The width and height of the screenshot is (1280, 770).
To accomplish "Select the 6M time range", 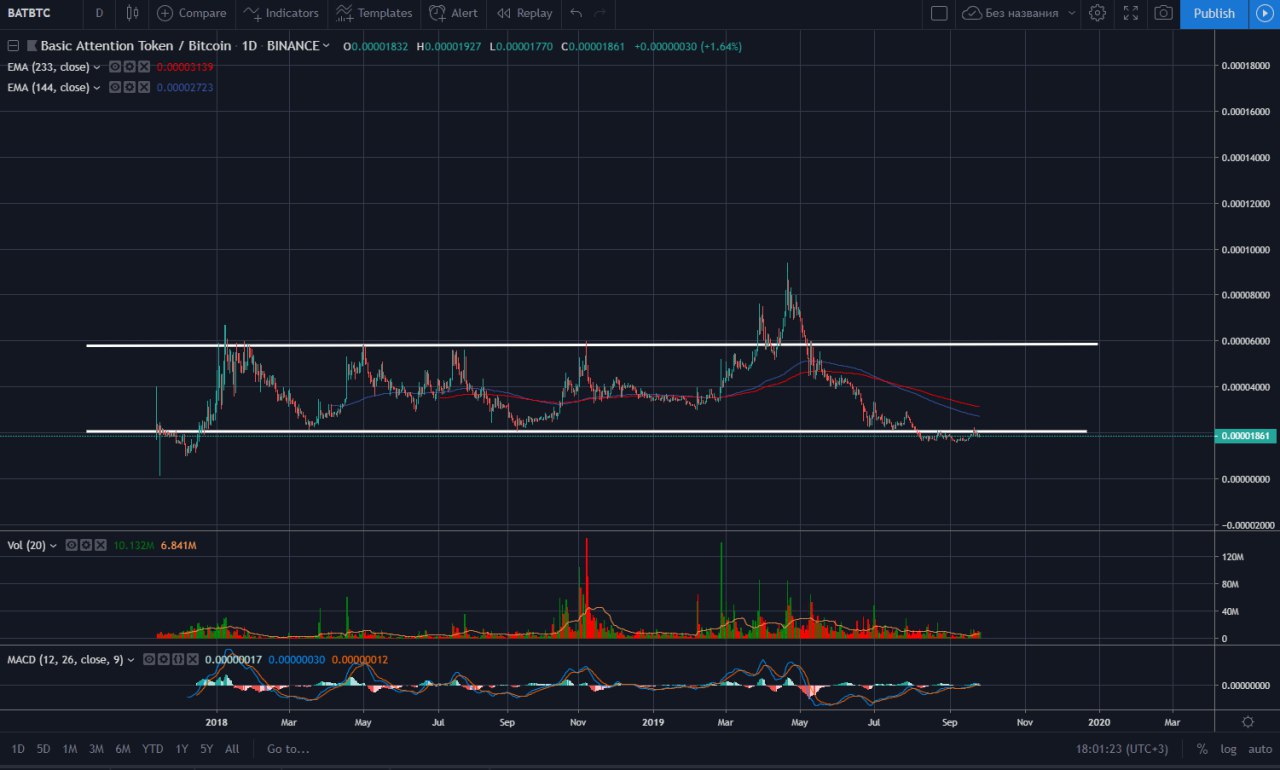I will pos(123,749).
